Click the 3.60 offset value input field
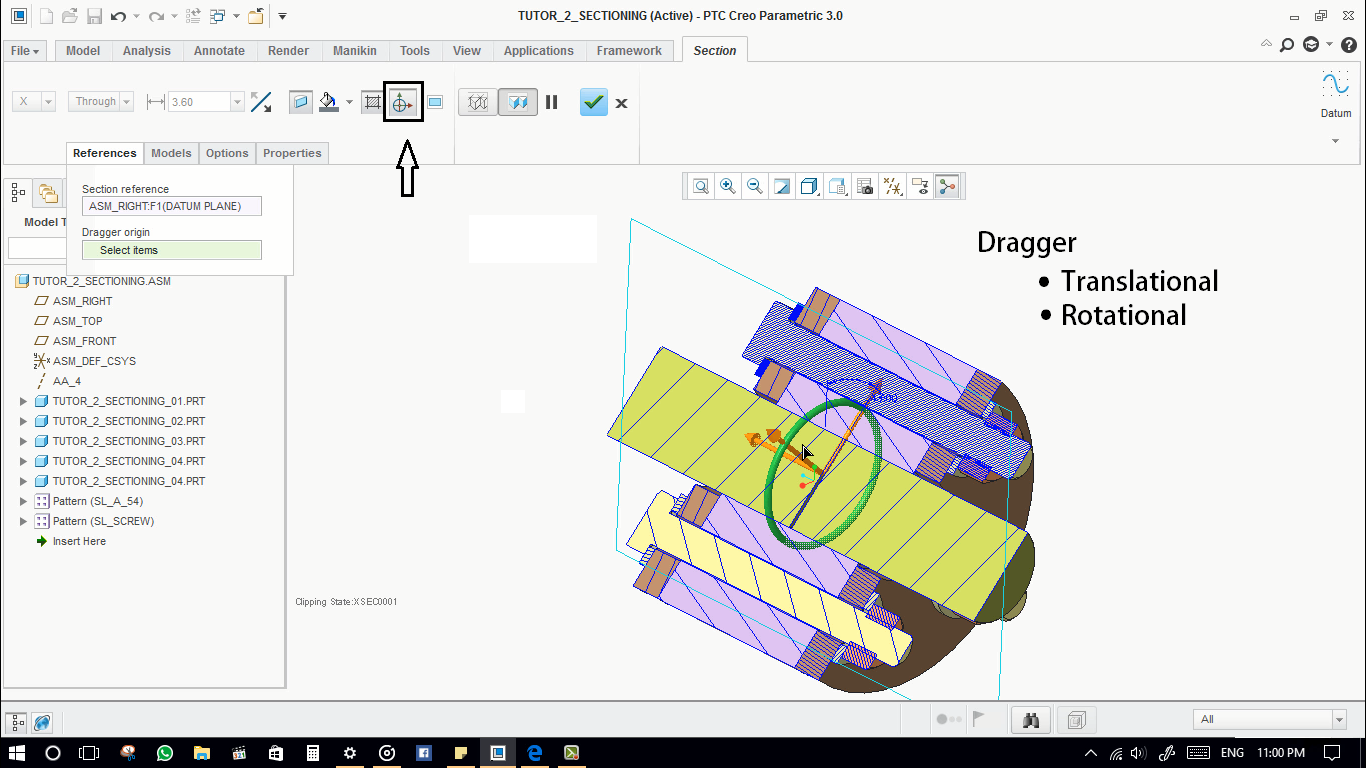 (x=198, y=101)
